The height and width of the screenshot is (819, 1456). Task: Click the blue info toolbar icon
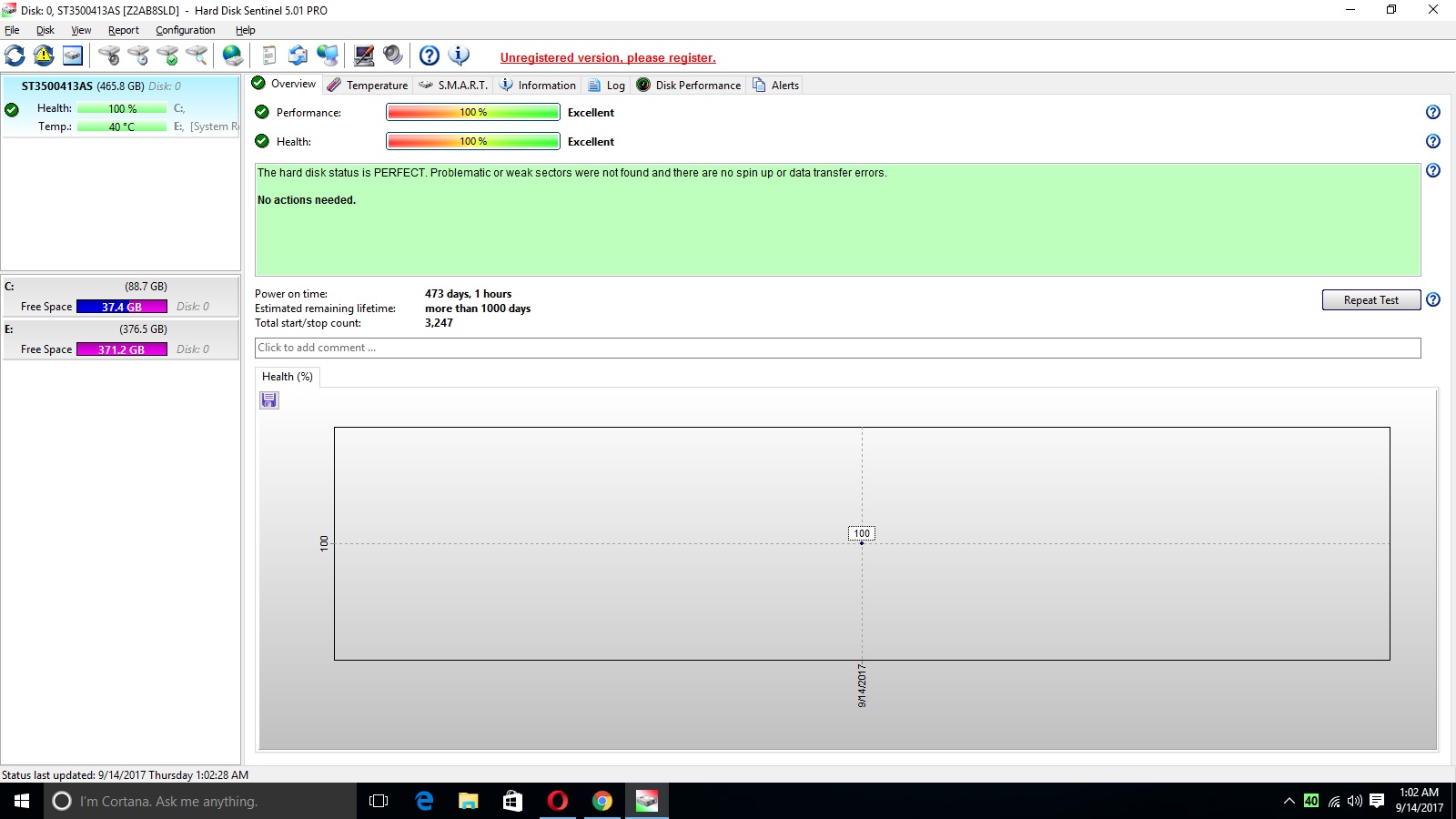(x=459, y=56)
